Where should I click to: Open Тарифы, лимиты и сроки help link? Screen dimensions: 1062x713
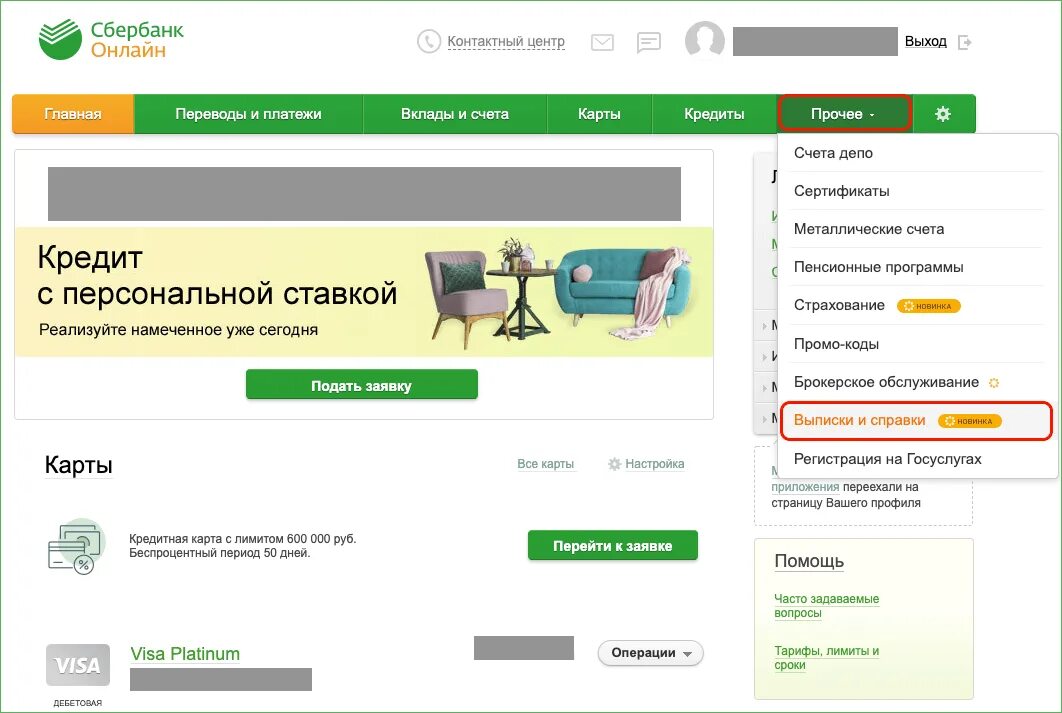pos(826,657)
